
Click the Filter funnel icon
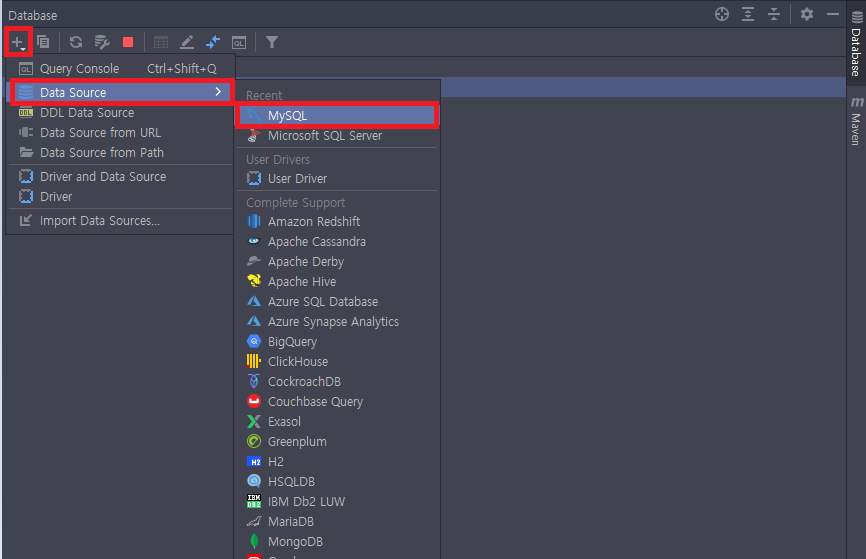click(272, 42)
